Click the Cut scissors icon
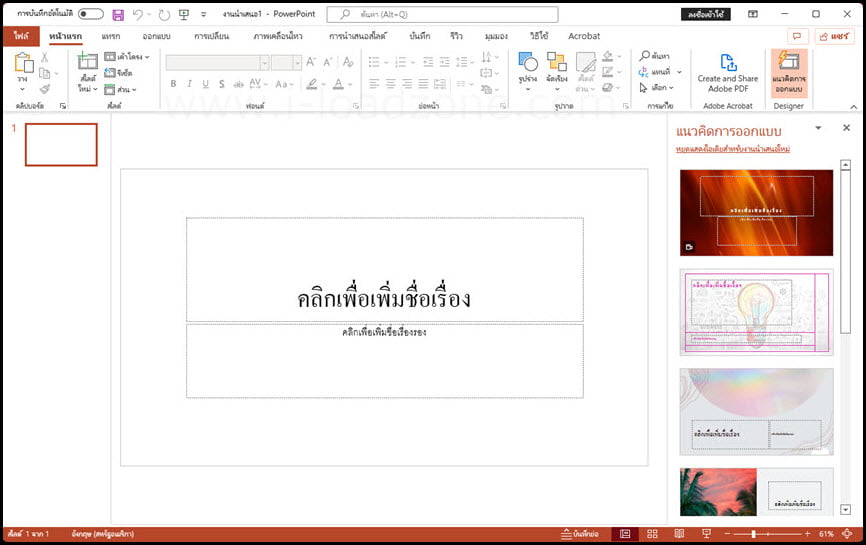 (x=45, y=57)
